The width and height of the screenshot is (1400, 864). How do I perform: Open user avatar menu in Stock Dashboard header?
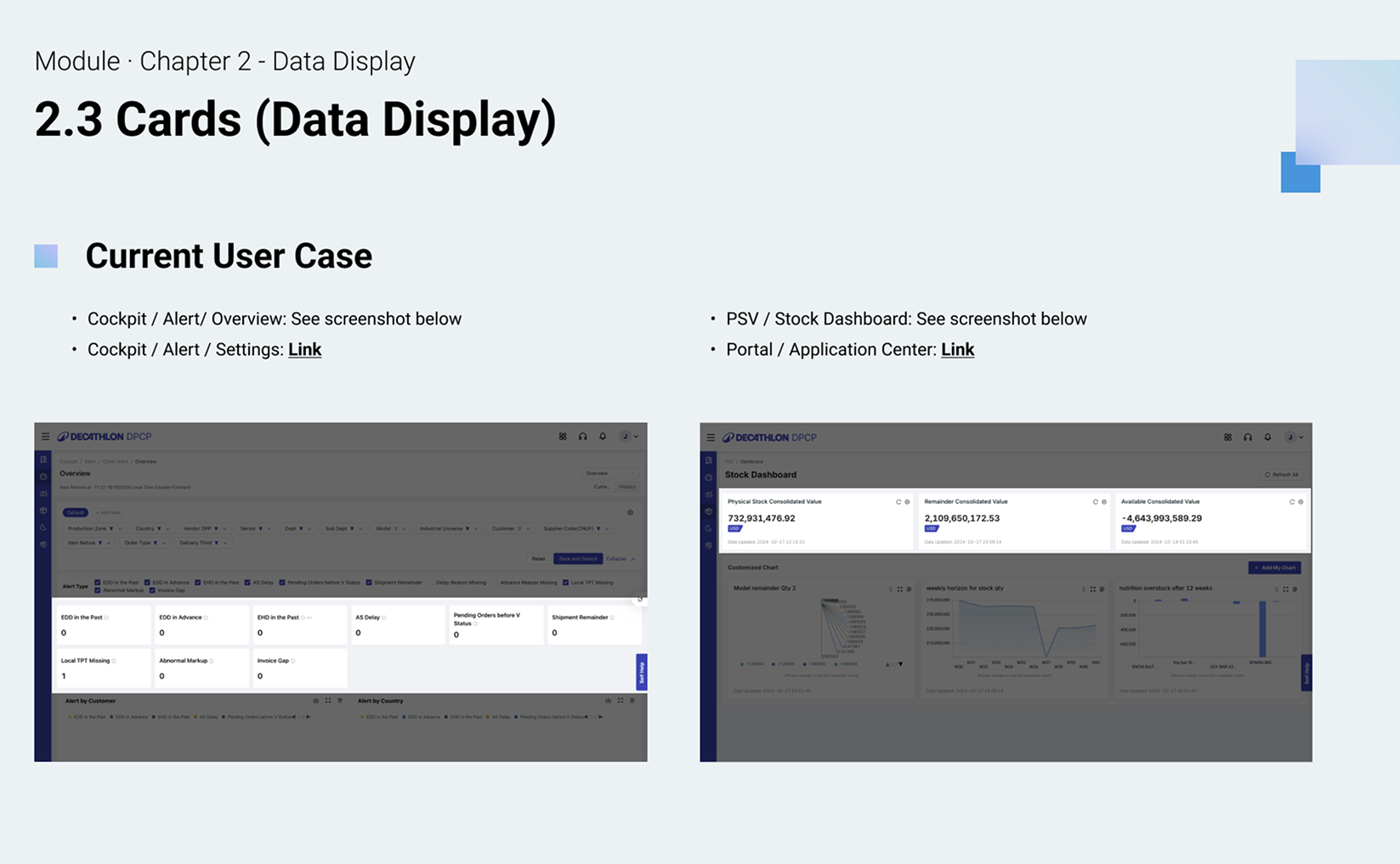click(x=1293, y=438)
